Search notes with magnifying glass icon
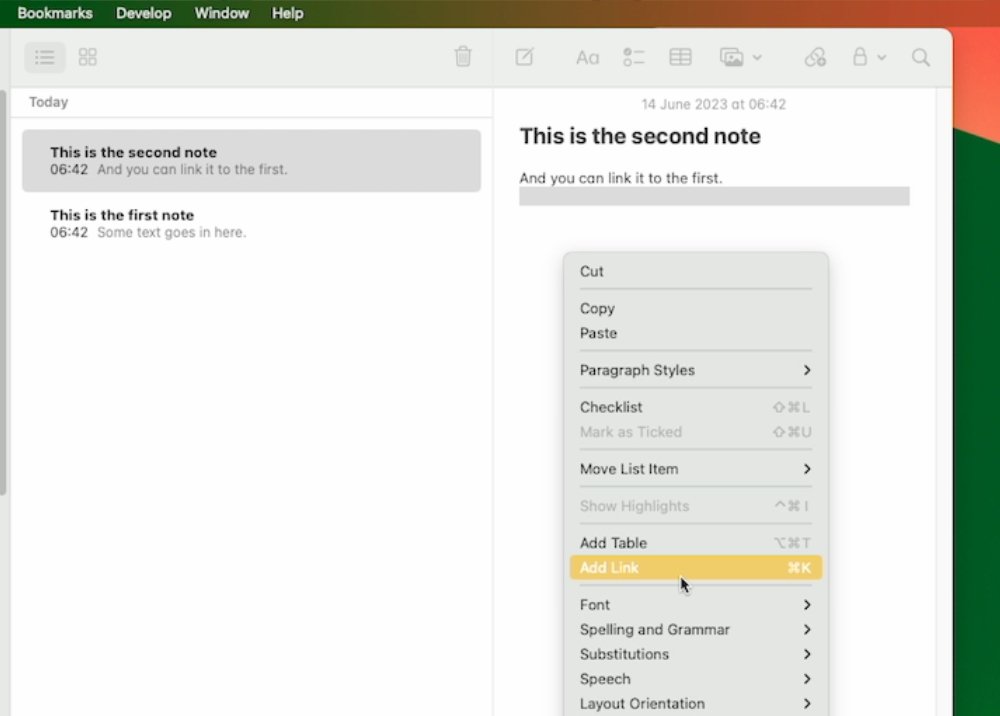The image size is (1000, 716). click(921, 57)
